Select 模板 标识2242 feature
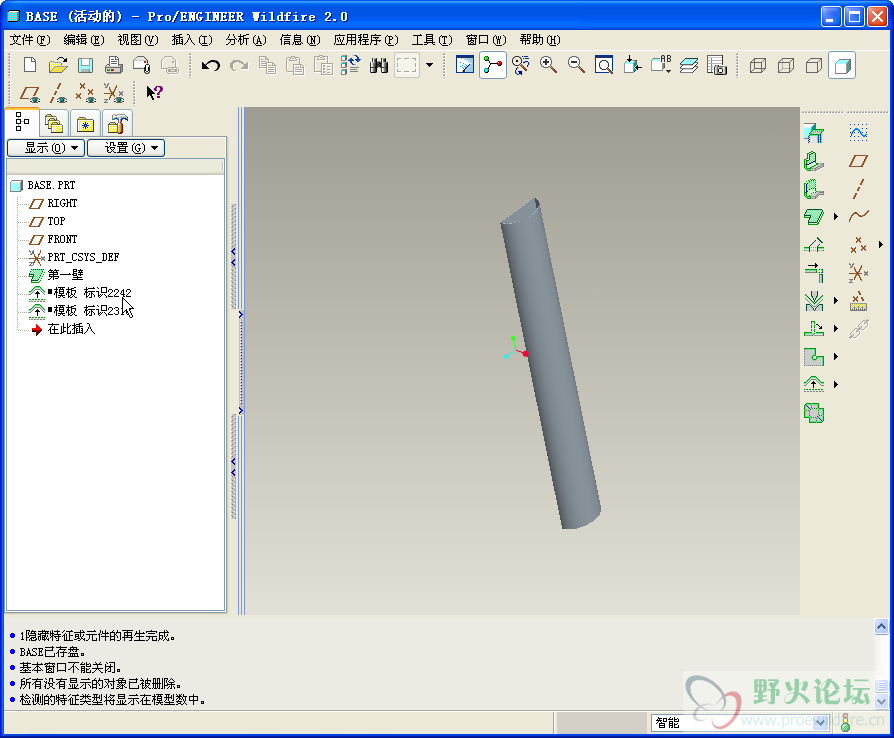Screen dimensions: 894x738 [x=90, y=293]
